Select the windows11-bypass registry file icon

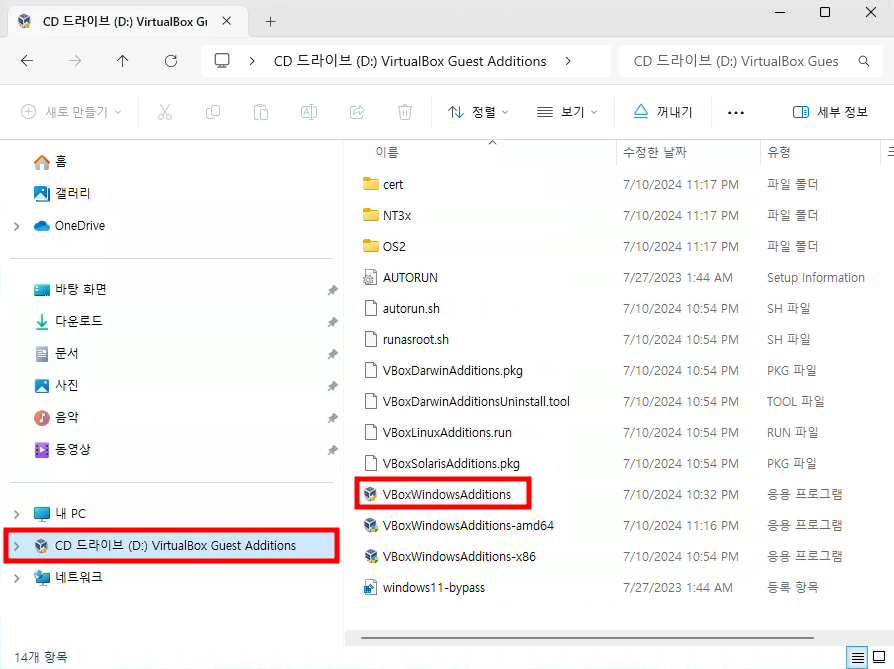[x=371, y=587]
